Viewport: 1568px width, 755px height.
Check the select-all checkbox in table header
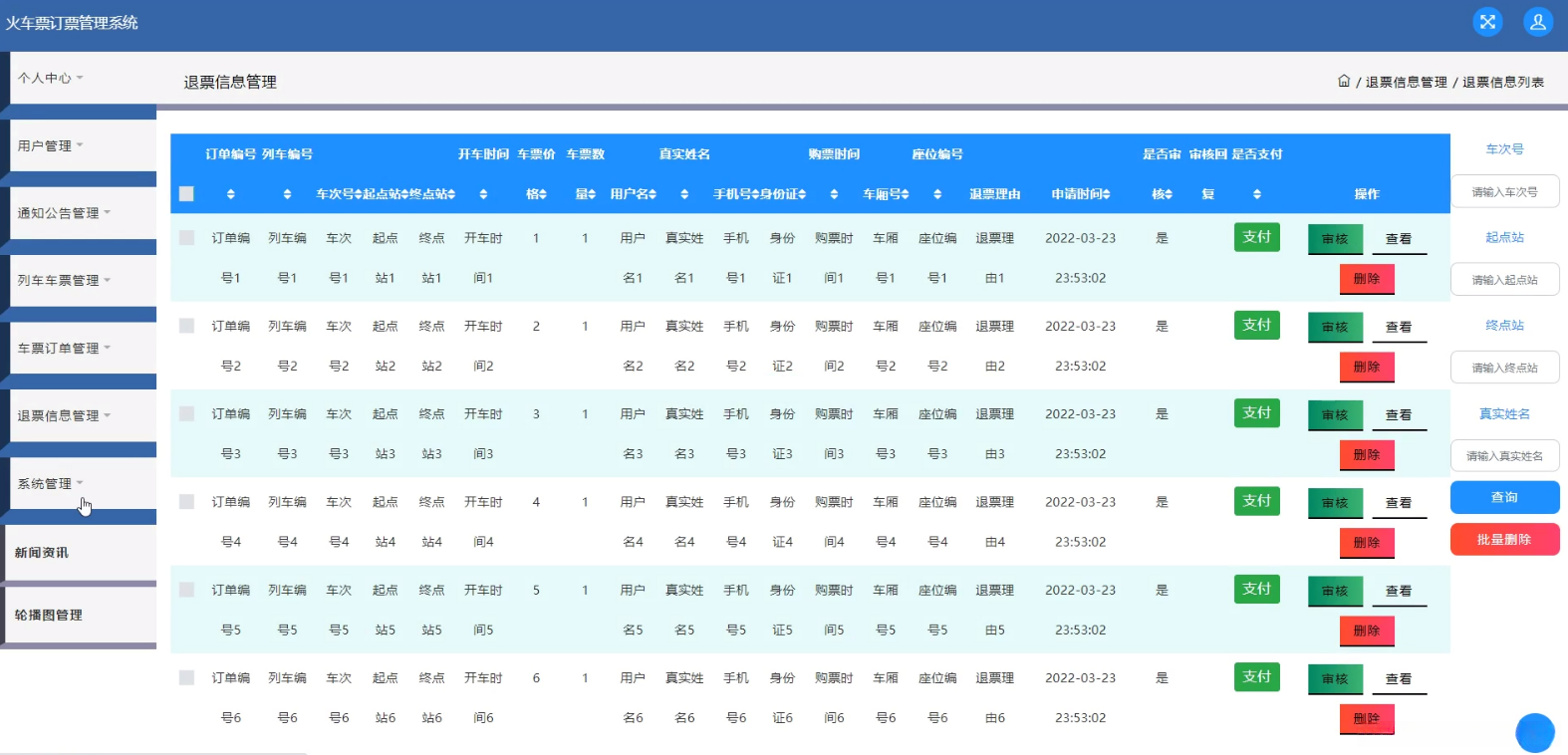coord(186,194)
